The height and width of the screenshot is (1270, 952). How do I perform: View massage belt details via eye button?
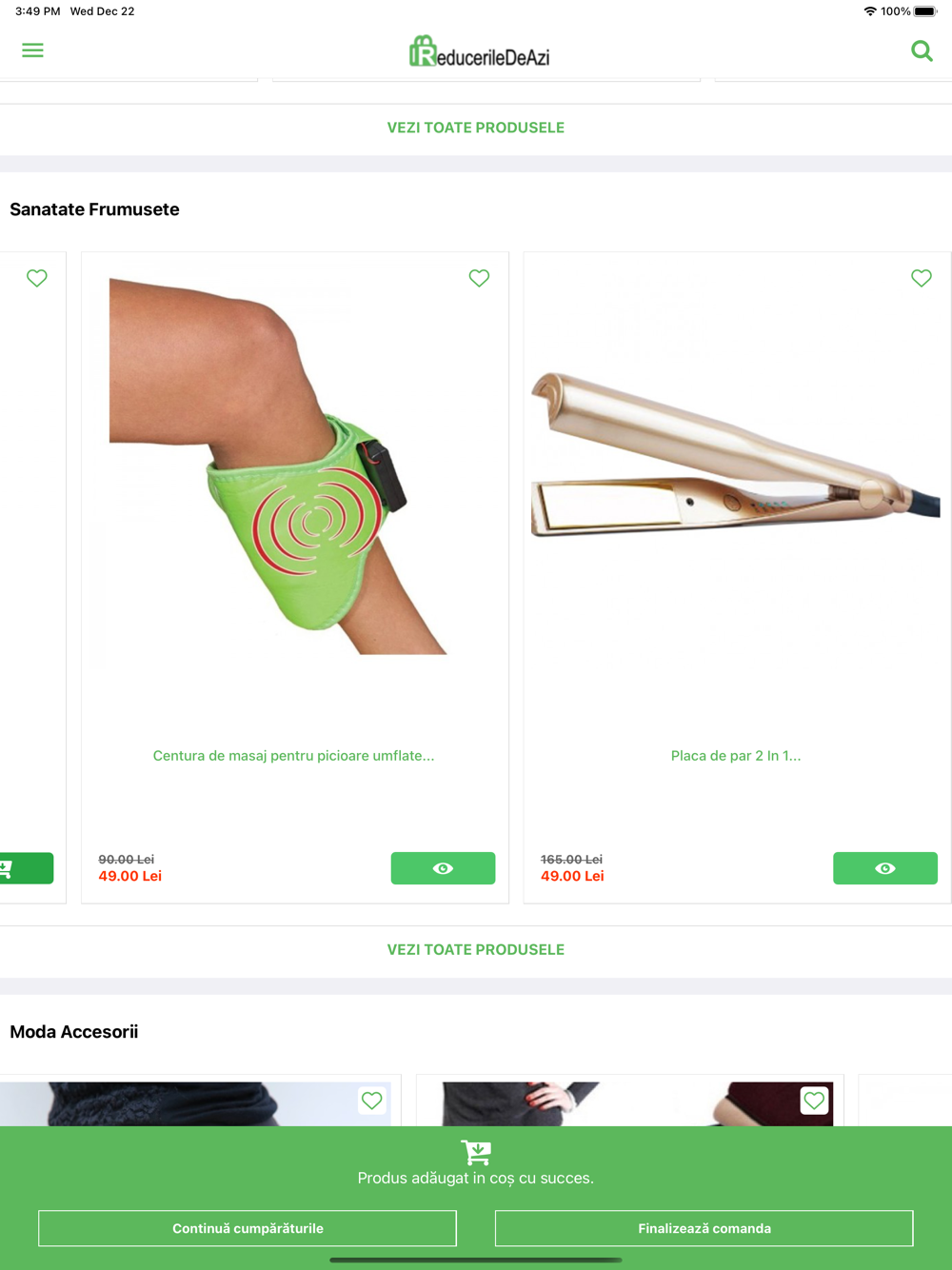point(443,868)
